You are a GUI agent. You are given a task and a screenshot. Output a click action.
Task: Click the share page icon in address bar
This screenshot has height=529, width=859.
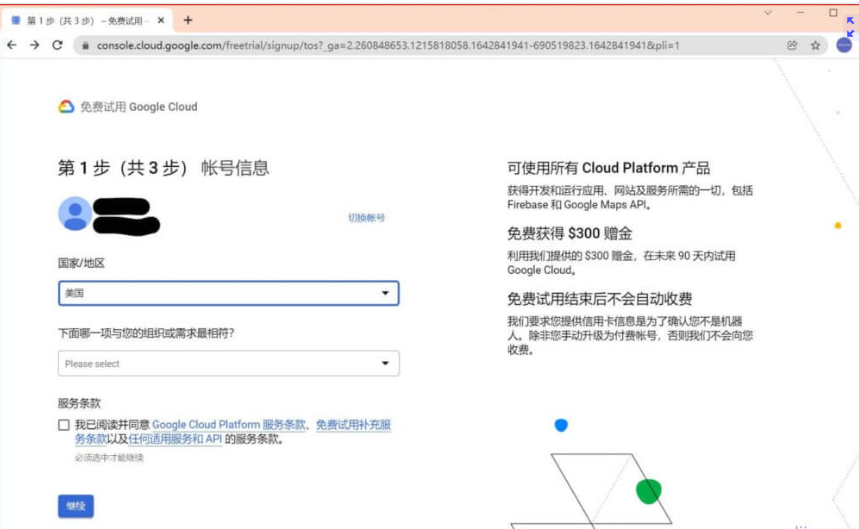792,45
